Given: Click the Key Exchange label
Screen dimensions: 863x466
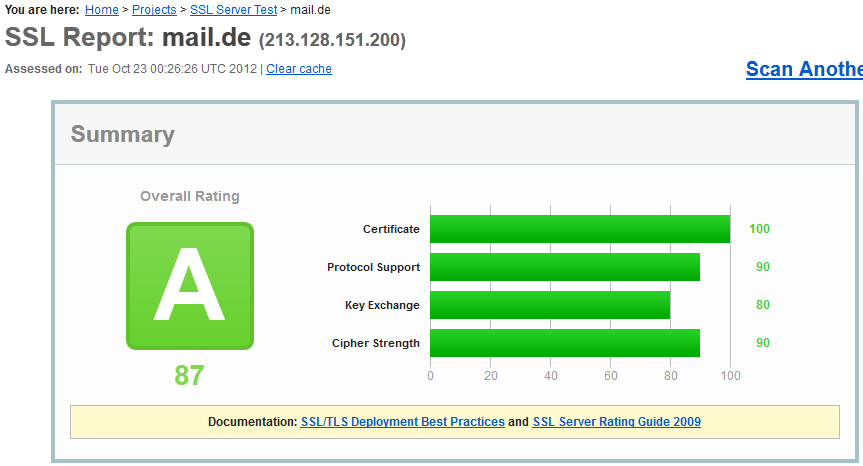Looking at the screenshot, I should point(382,305).
